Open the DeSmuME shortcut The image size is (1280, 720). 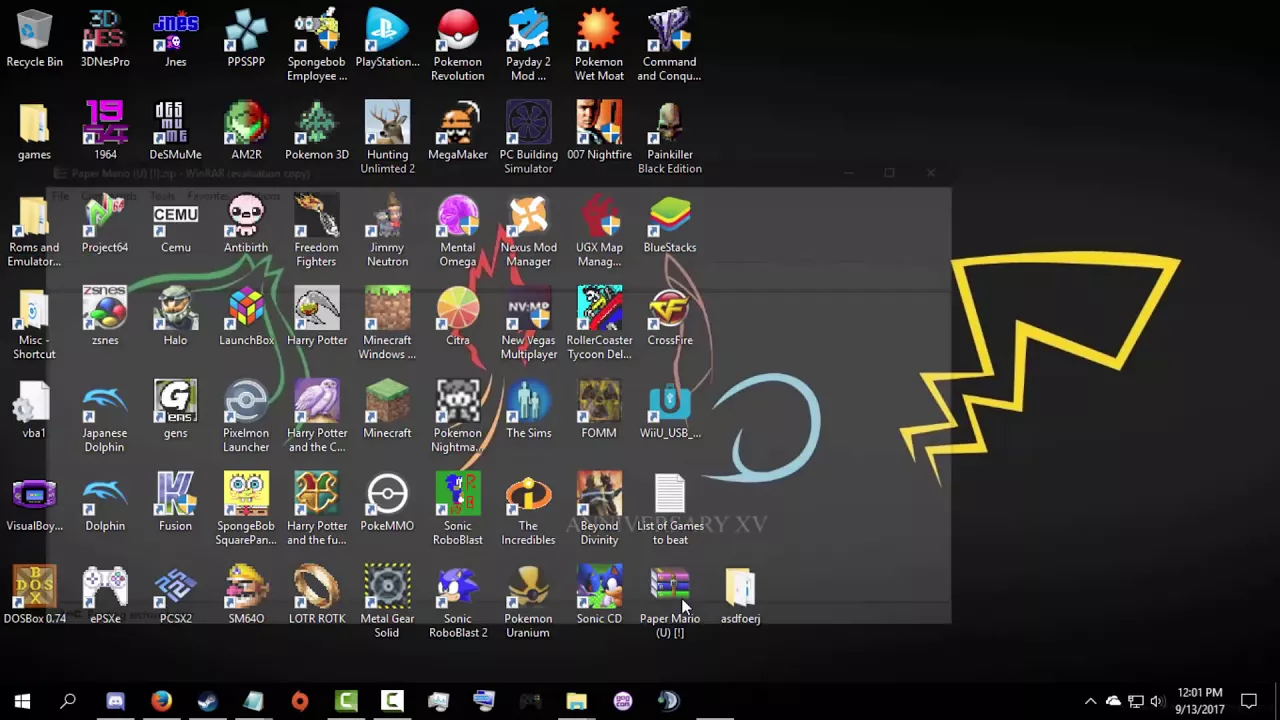click(176, 132)
